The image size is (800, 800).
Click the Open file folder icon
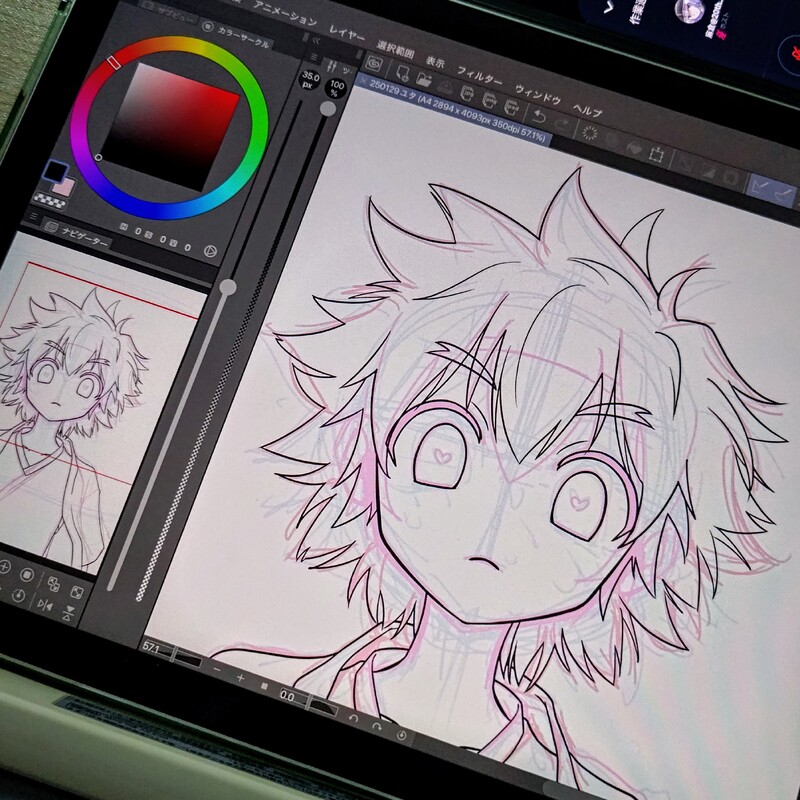(x=423, y=80)
